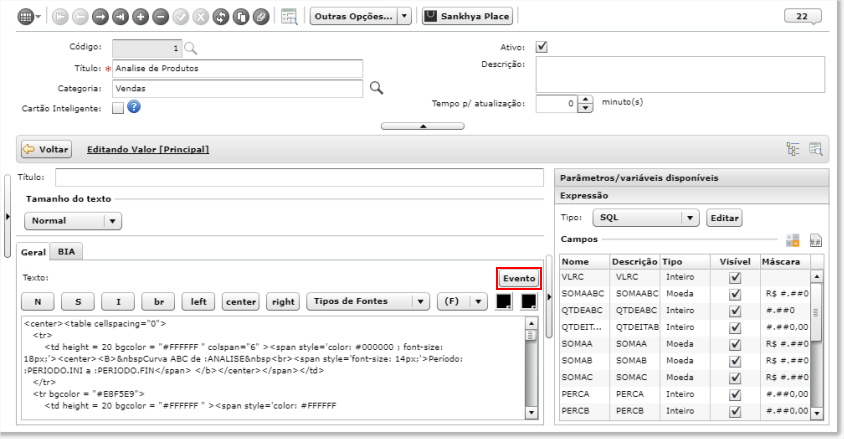Toggle Visível checkbox for SOMAB row
The height and width of the screenshot is (439, 844).
click(x=735, y=361)
